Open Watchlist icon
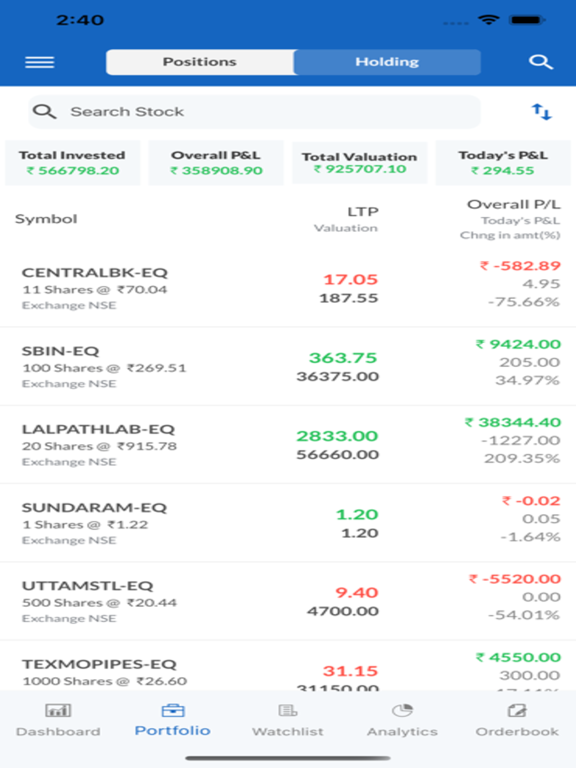This screenshot has width=576, height=768. (x=288, y=710)
